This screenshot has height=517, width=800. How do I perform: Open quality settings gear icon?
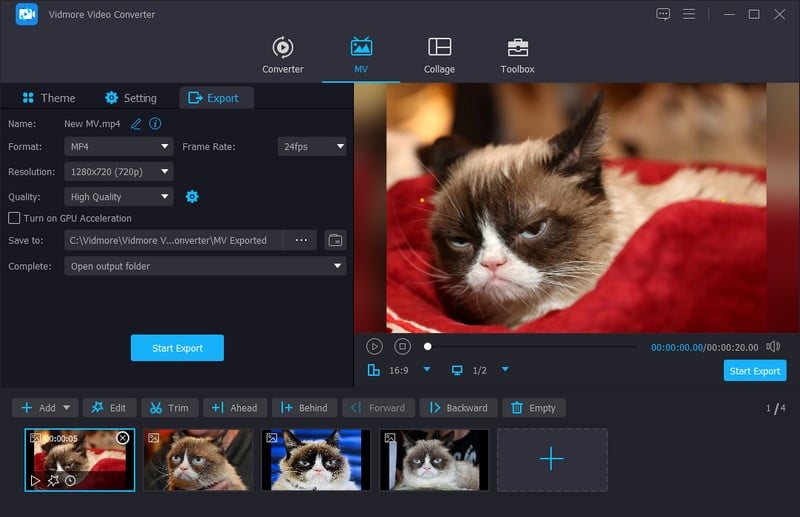[192, 197]
